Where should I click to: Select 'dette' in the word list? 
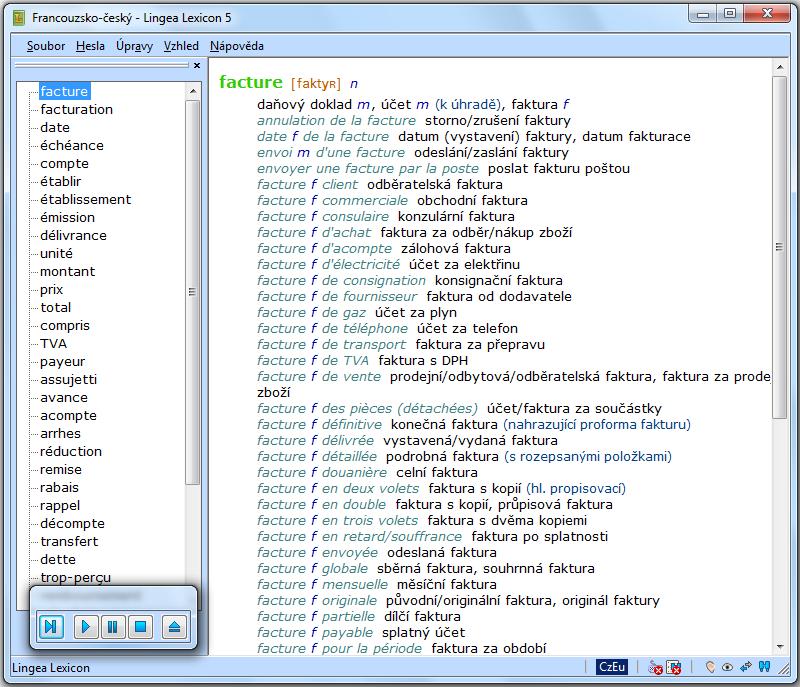(x=58, y=559)
